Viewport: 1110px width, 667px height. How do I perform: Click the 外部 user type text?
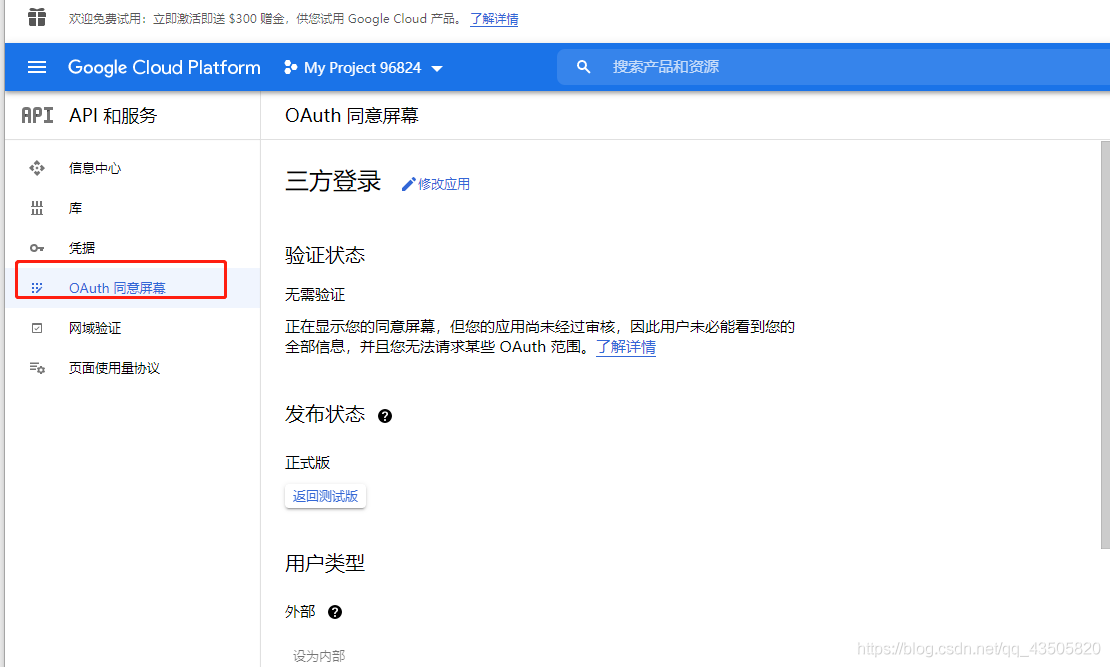pyautogui.click(x=300, y=612)
